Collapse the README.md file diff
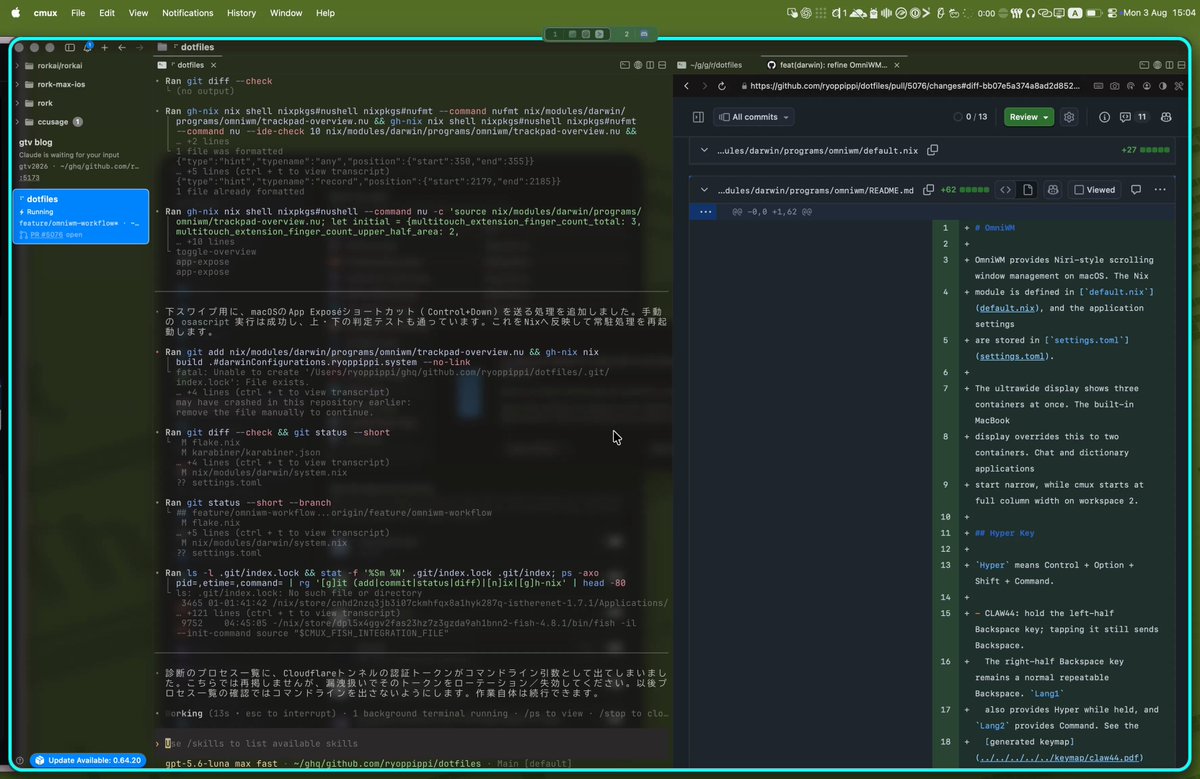Viewport: 1200px width, 779px height. 704,190
